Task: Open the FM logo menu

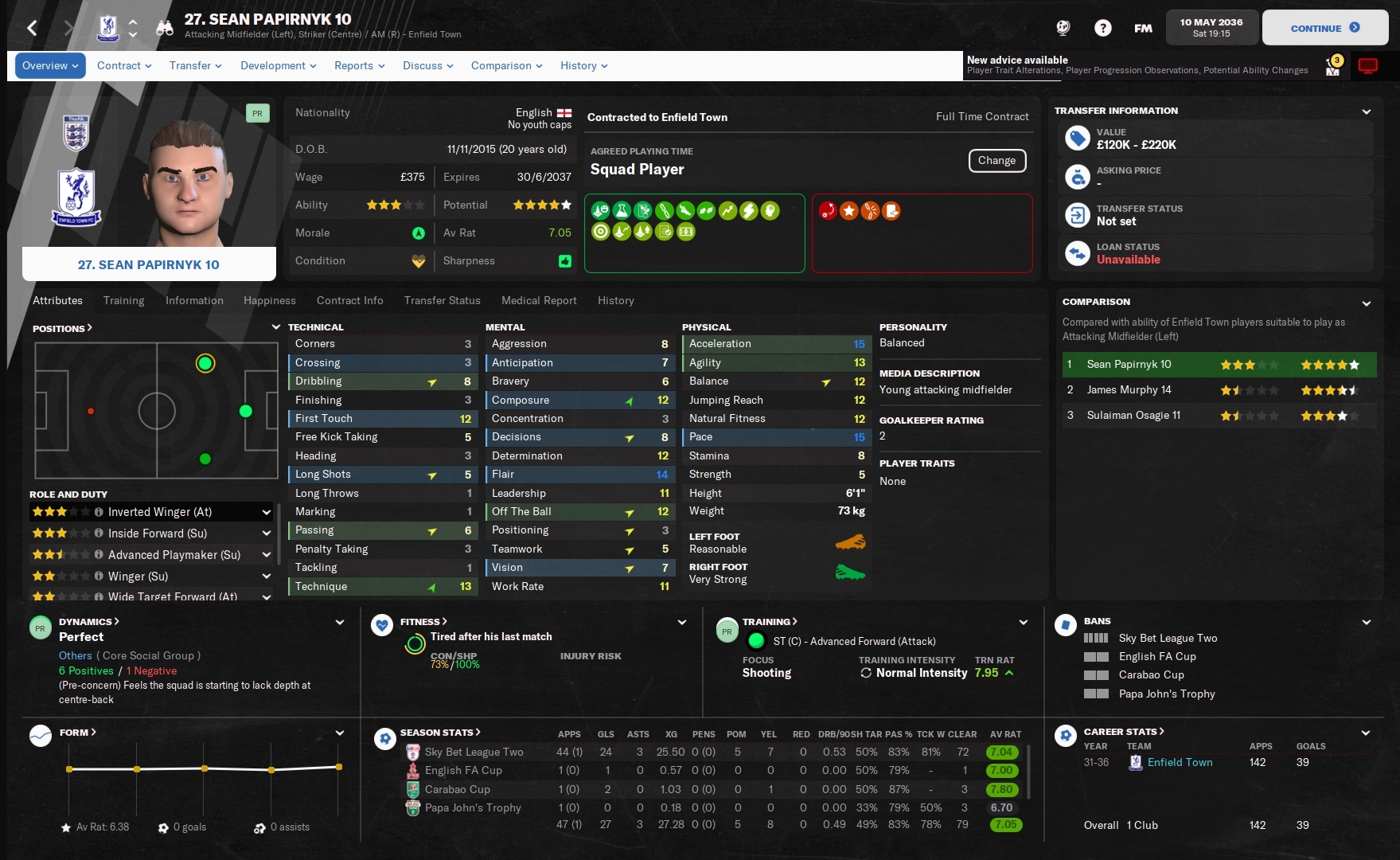Action: point(1143,28)
